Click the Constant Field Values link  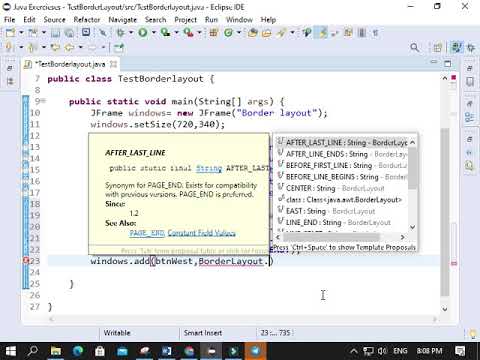[x=202, y=233]
